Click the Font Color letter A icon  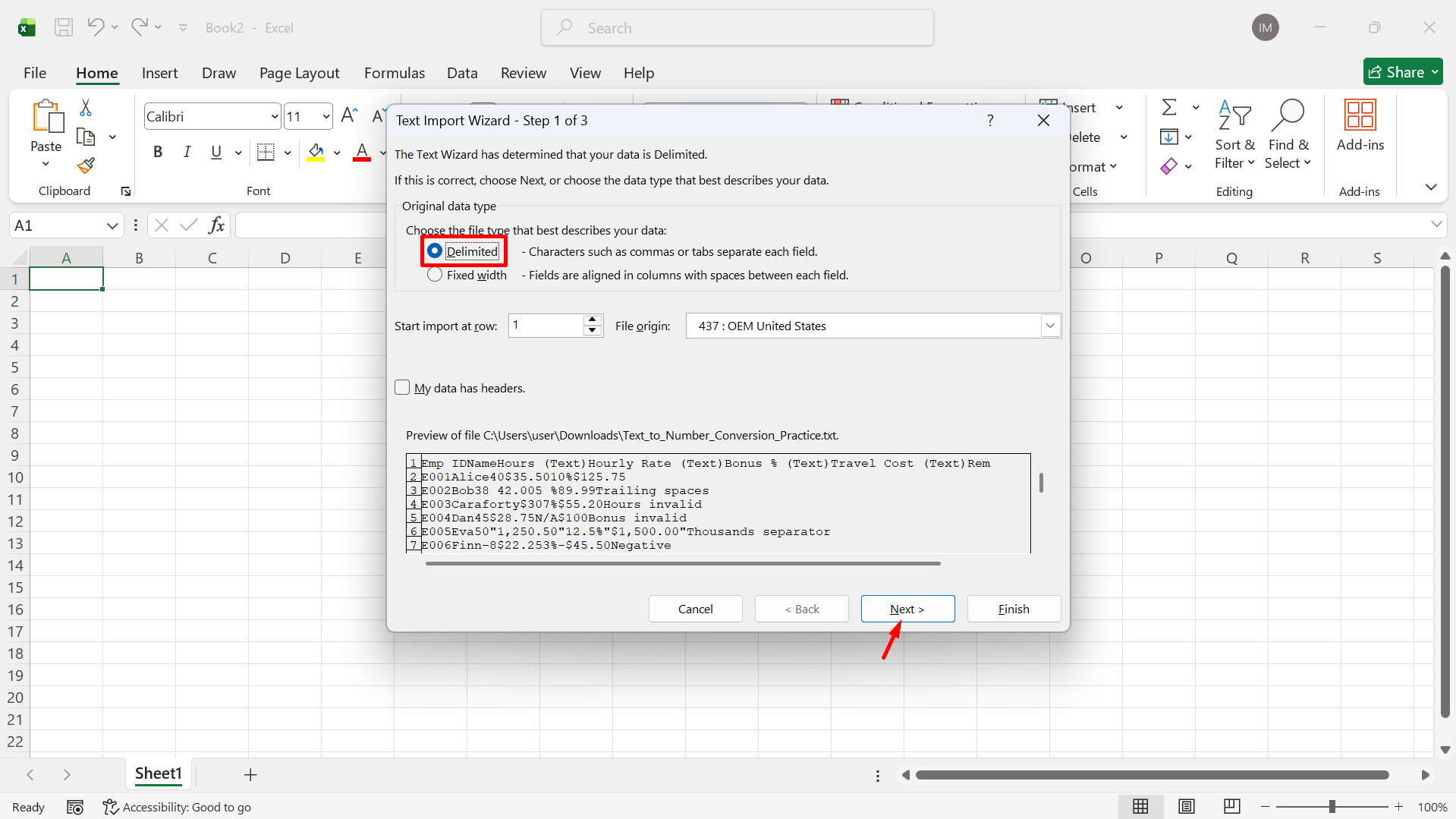click(362, 152)
